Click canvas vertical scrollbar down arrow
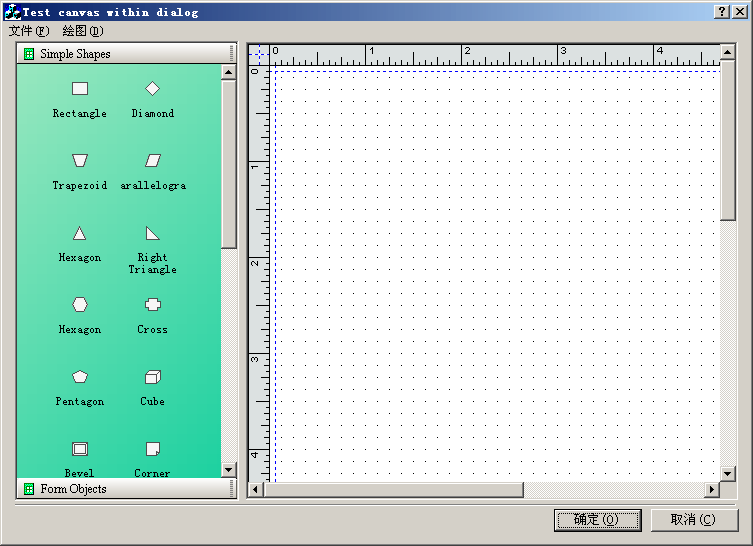 (x=728, y=473)
